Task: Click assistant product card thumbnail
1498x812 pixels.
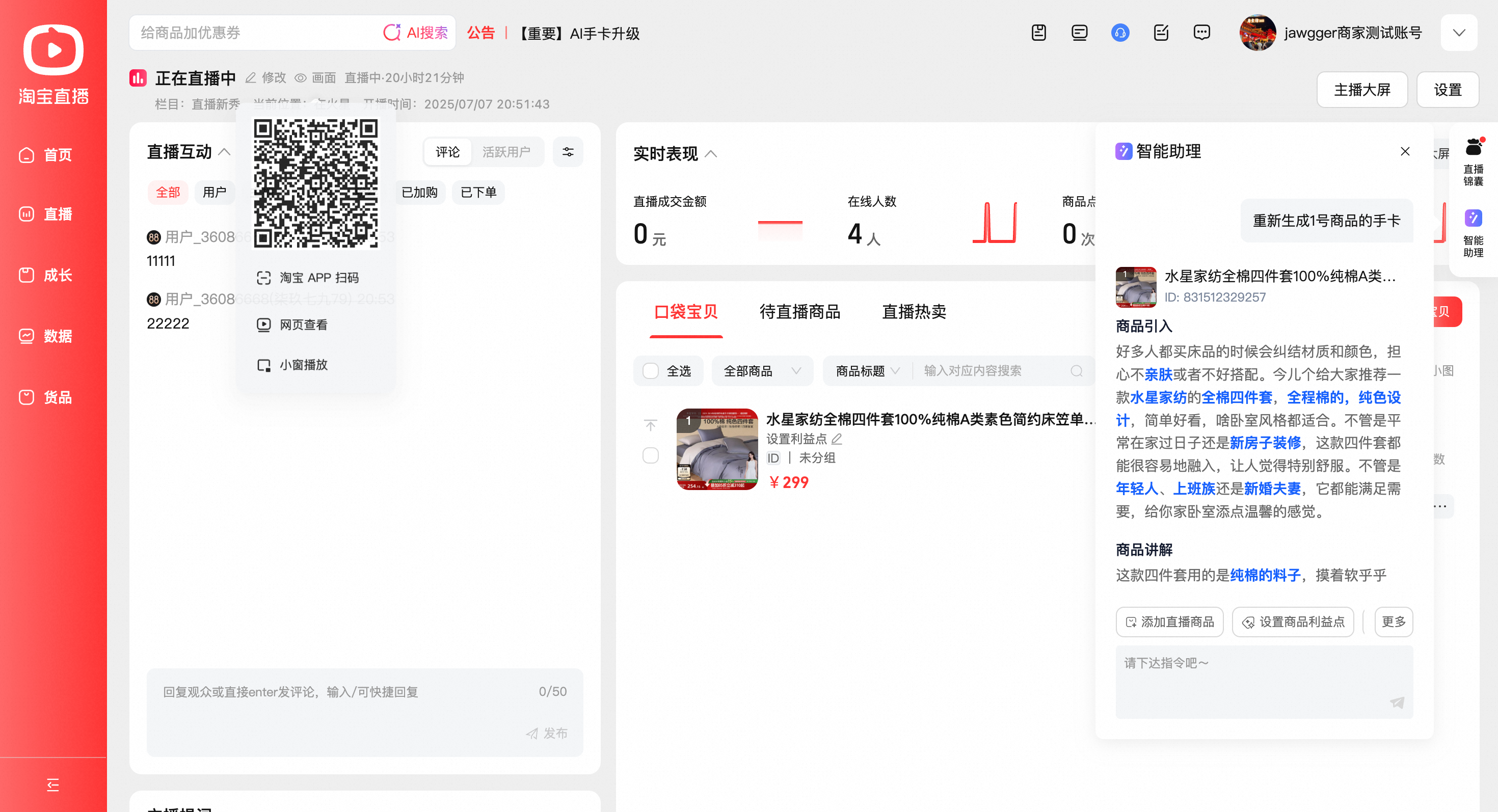Action: [x=1136, y=287]
